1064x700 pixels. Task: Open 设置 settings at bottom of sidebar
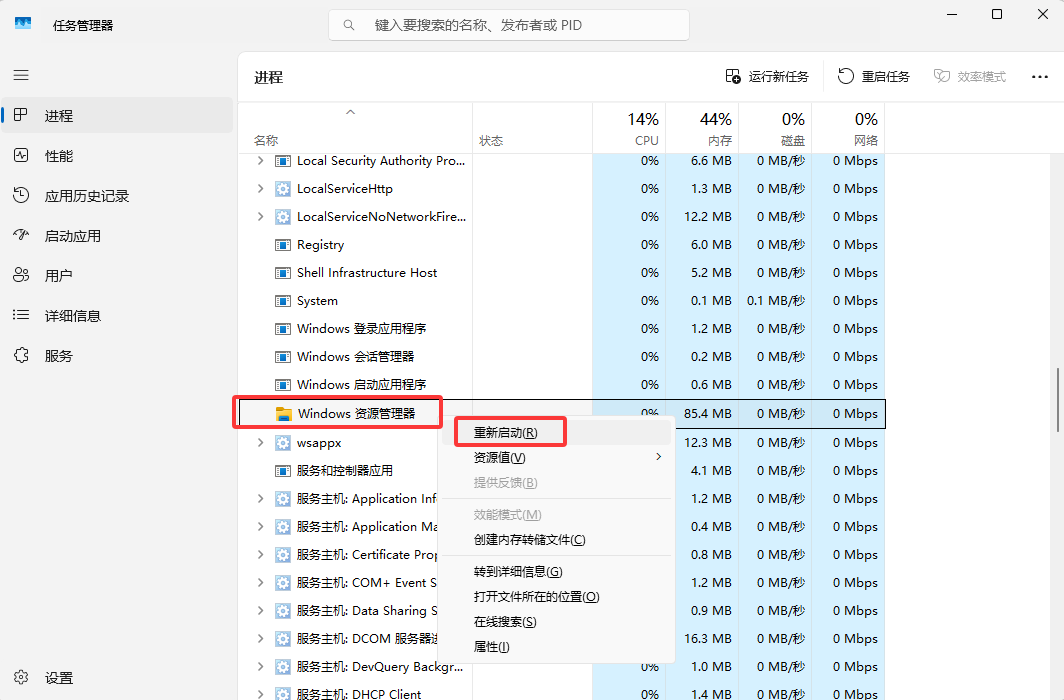117,678
